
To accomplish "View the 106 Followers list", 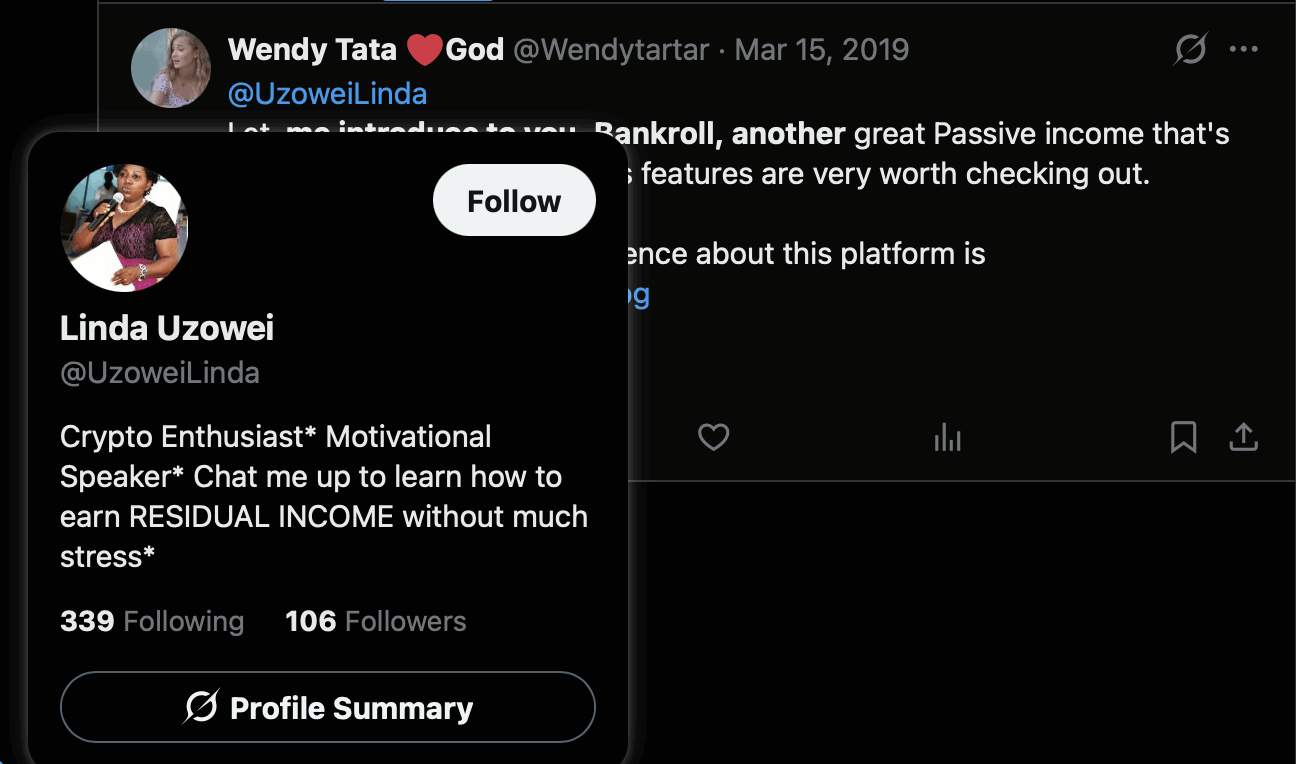I will (x=376, y=621).
